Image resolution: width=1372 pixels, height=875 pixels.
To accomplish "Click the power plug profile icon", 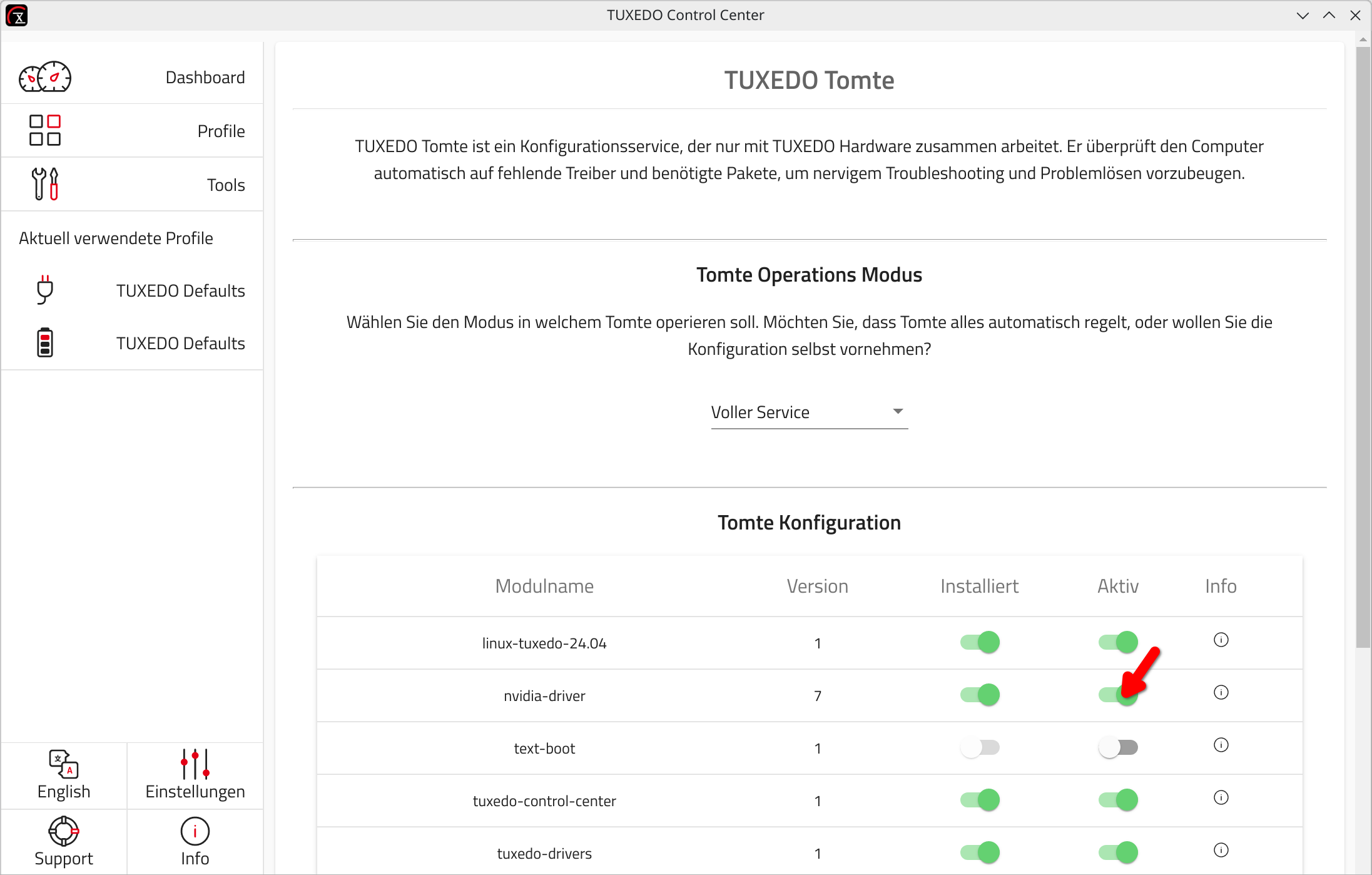I will click(45, 290).
